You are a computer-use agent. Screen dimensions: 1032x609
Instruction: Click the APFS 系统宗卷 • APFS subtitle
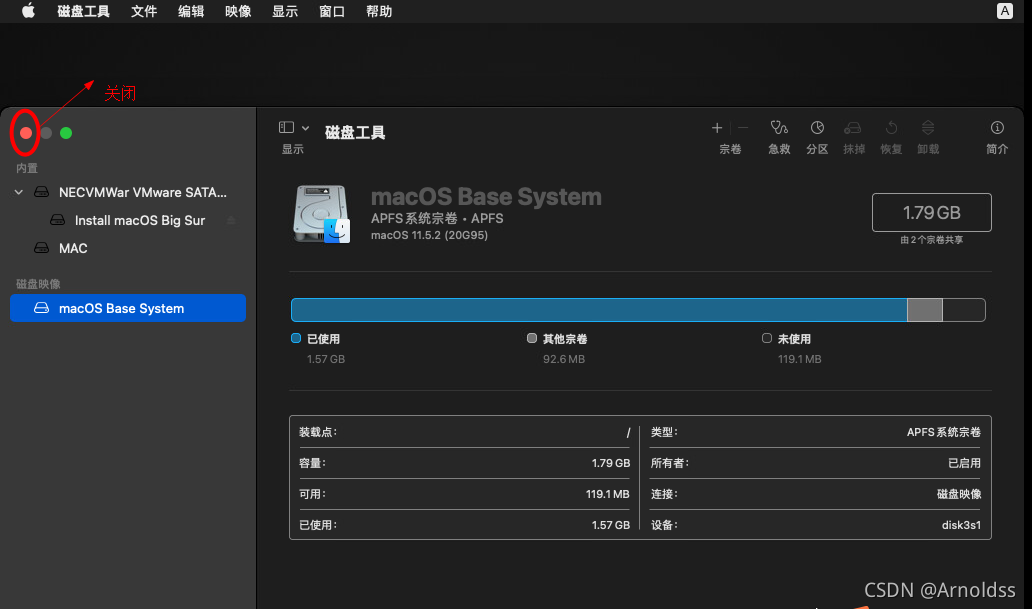(x=437, y=219)
